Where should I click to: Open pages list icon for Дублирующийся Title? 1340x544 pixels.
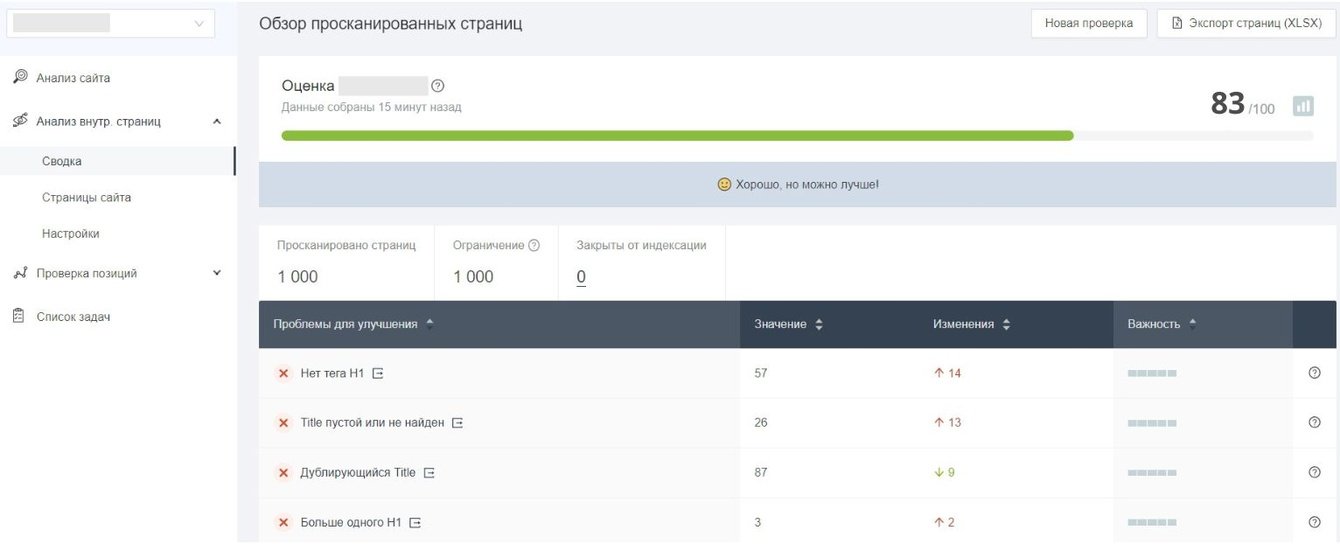429,472
